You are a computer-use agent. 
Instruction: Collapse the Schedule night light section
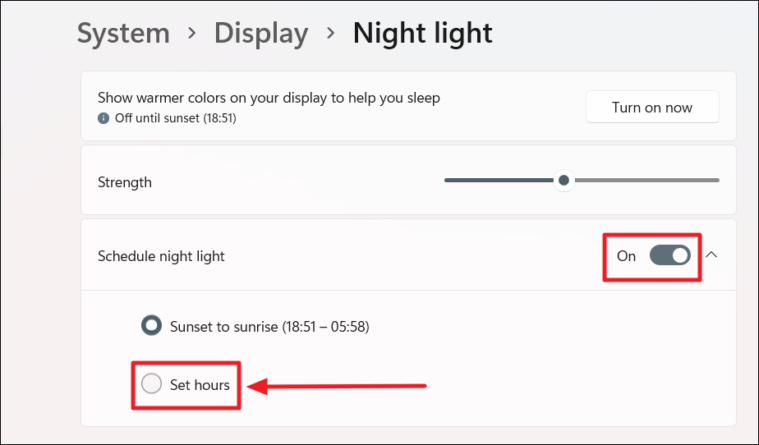coord(711,255)
